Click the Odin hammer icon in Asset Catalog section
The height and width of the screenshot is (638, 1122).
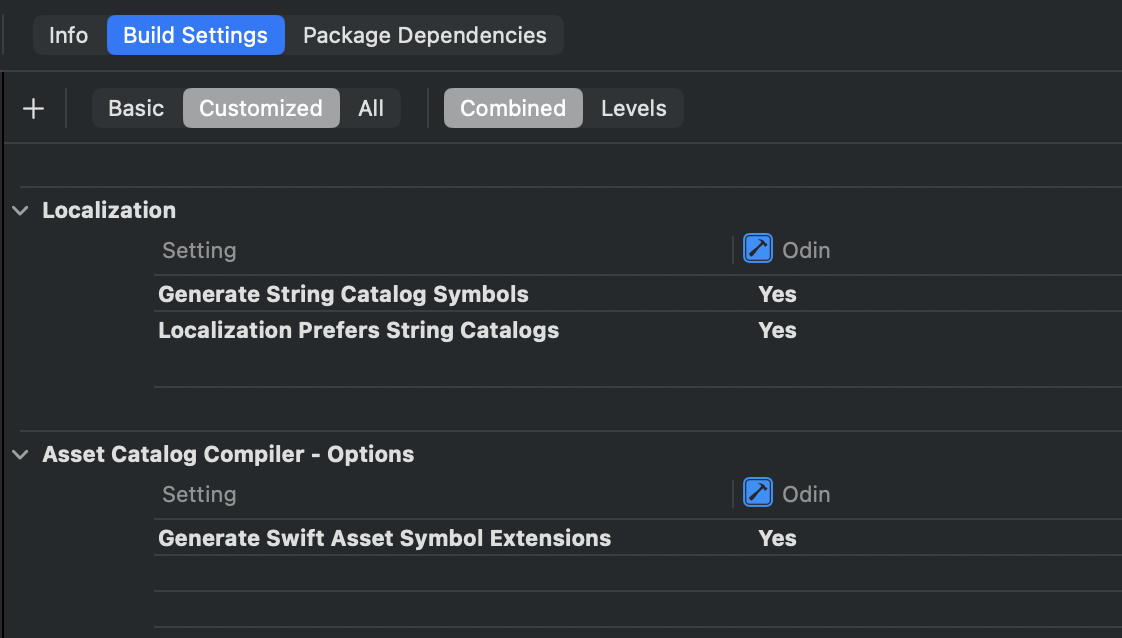click(x=758, y=493)
